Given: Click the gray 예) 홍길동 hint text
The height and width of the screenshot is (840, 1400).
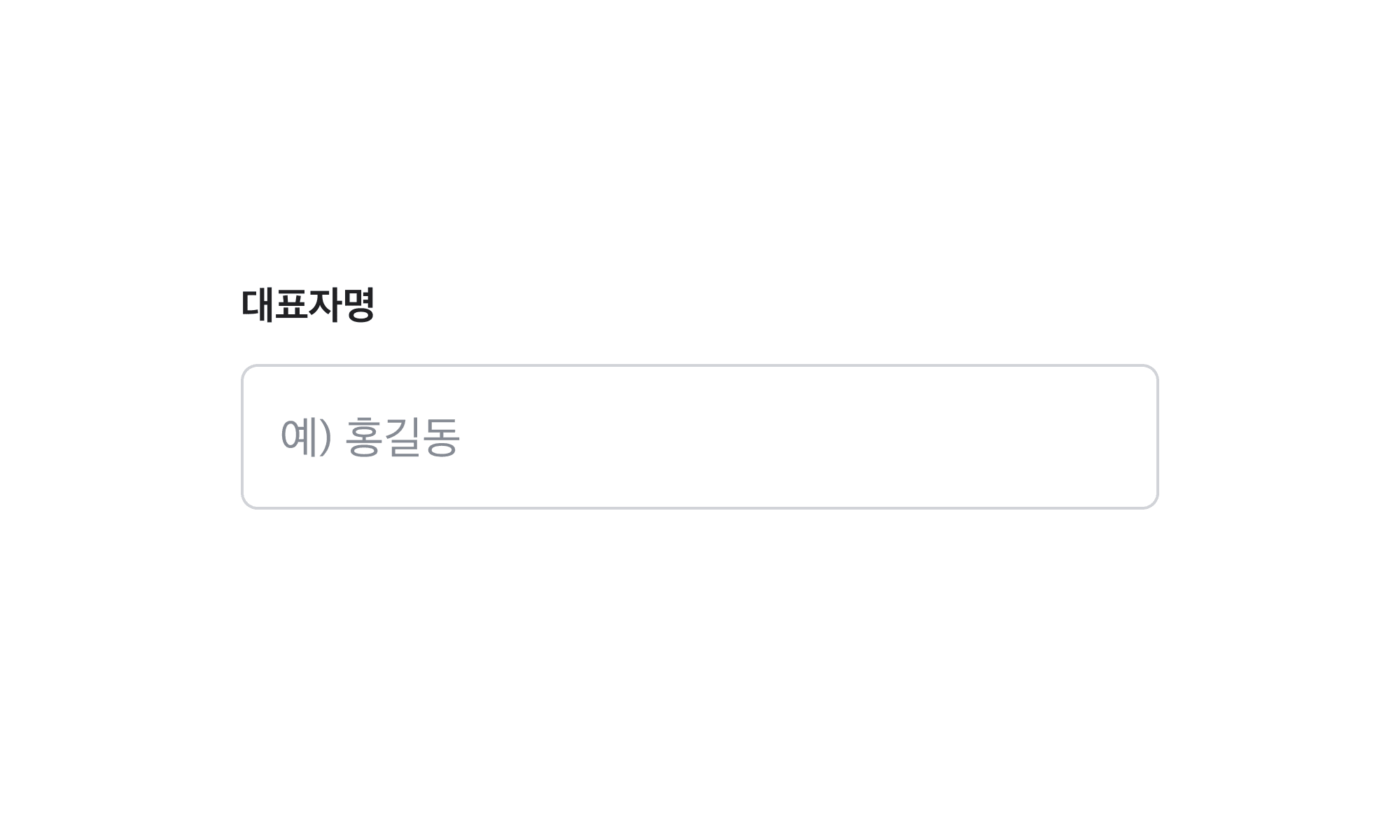Looking at the screenshot, I should pos(370,437).
